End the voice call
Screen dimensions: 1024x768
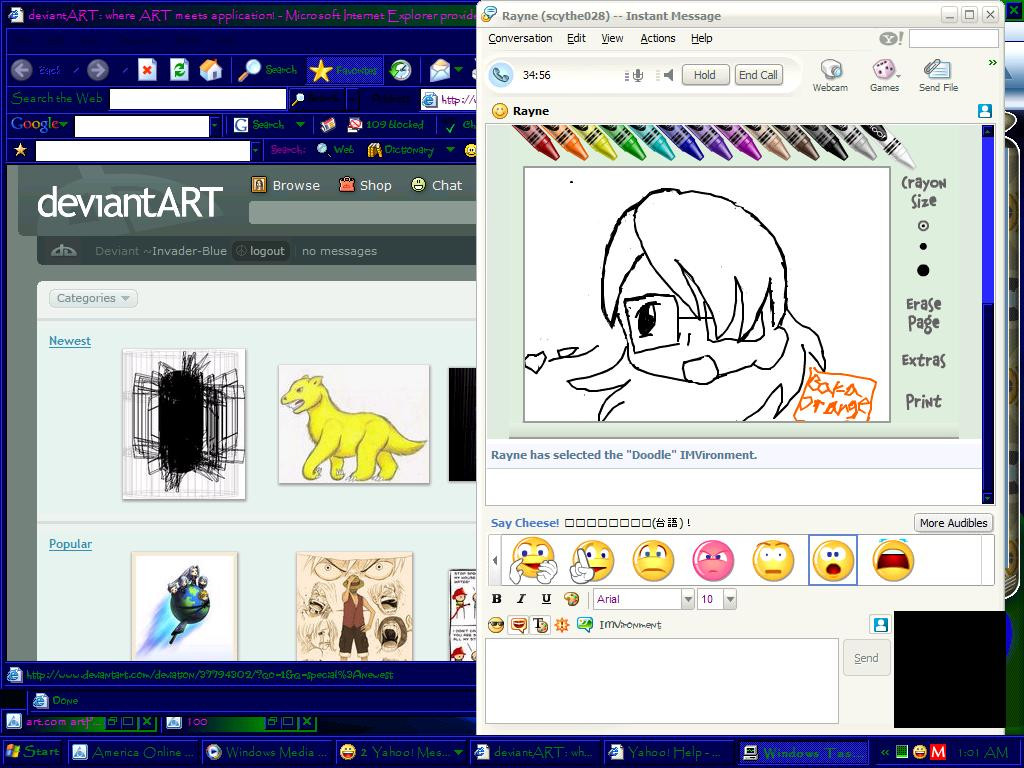(758, 75)
